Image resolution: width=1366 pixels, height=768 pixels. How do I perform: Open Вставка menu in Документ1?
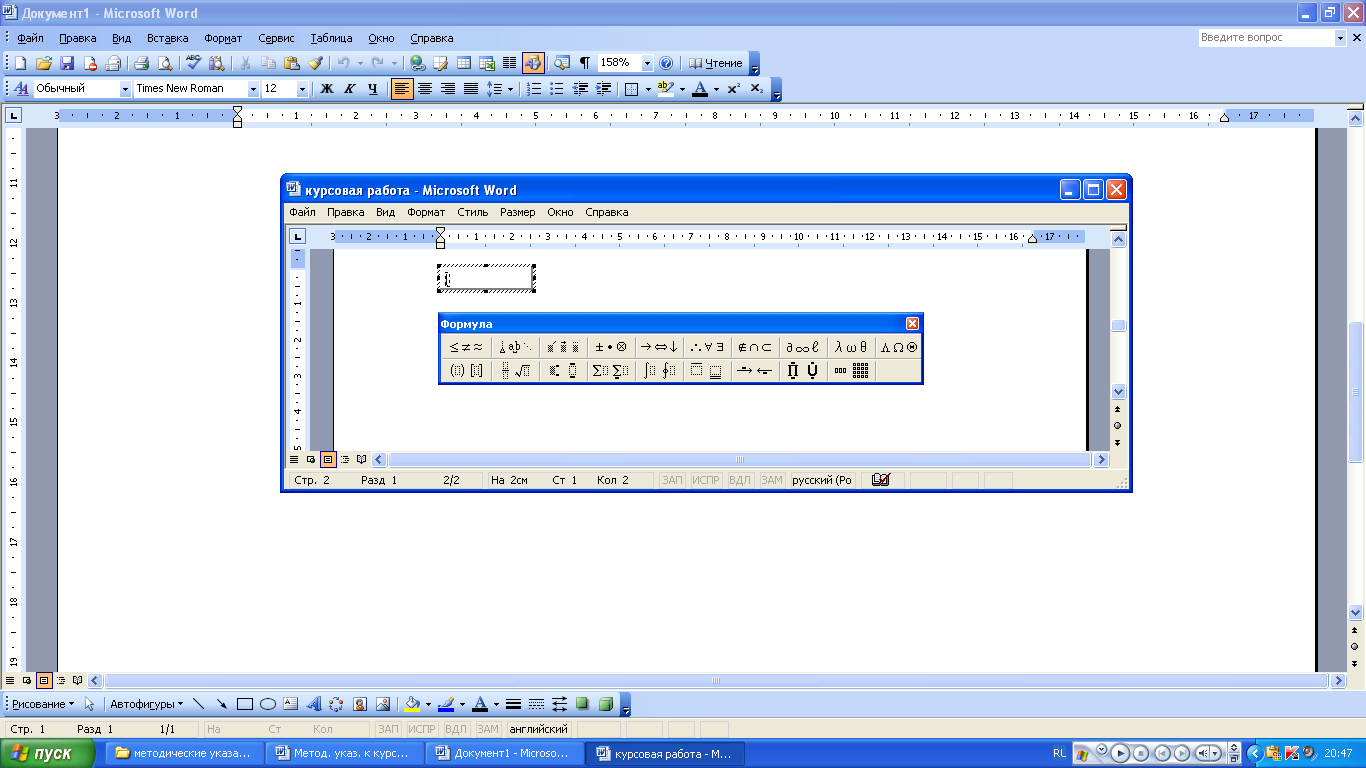coord(167,38)
